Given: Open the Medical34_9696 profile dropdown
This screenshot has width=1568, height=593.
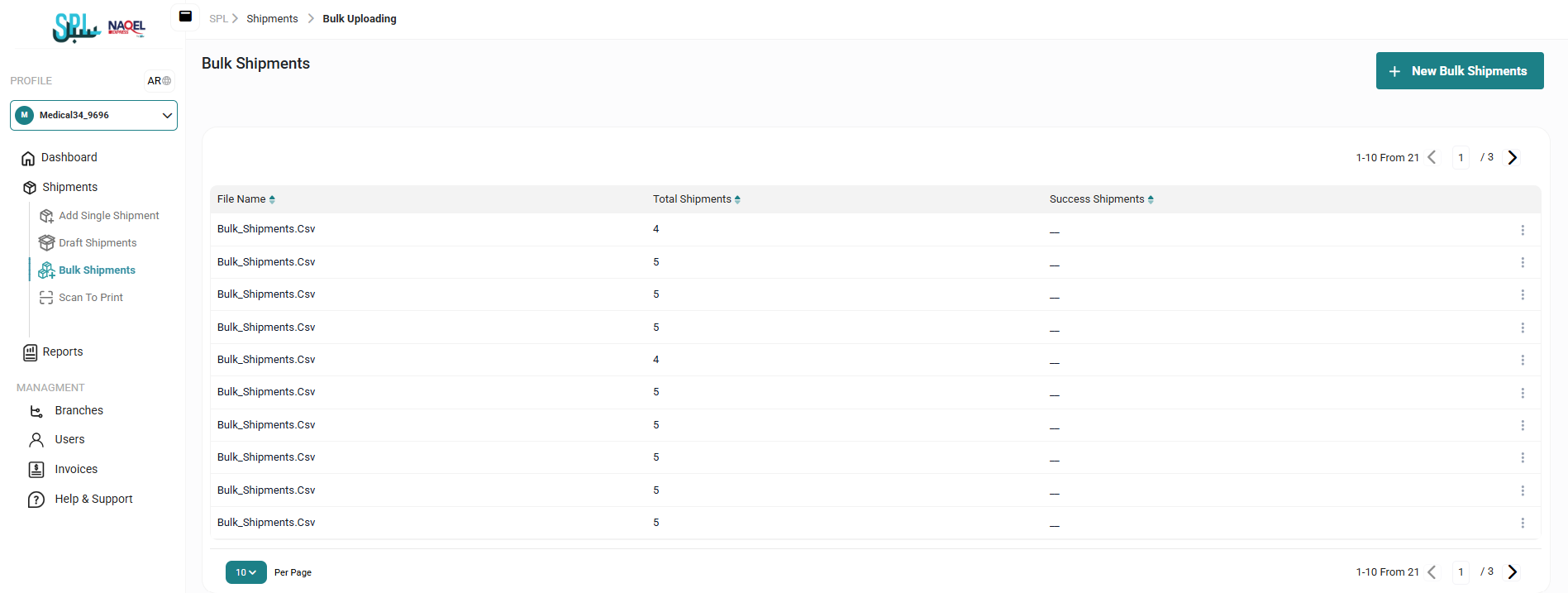Looking at the screenshot, I should pyautogui.click(x=93, y=116).
